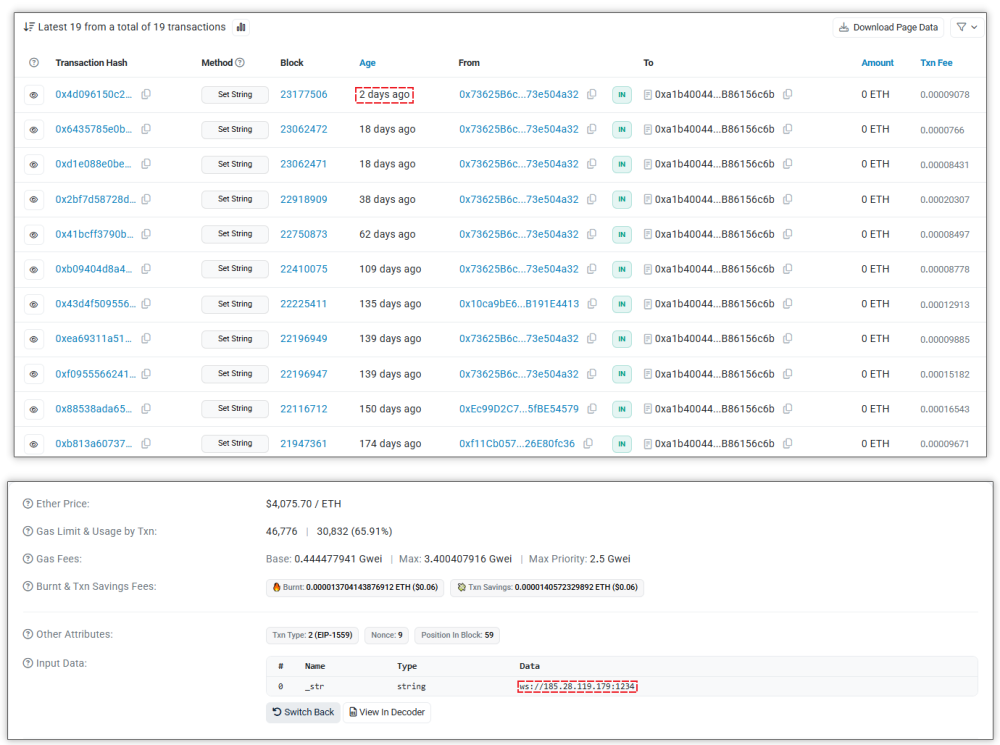Click the Switch Back button
Viewport: 1000px width, 745px height.
point(303,712)
